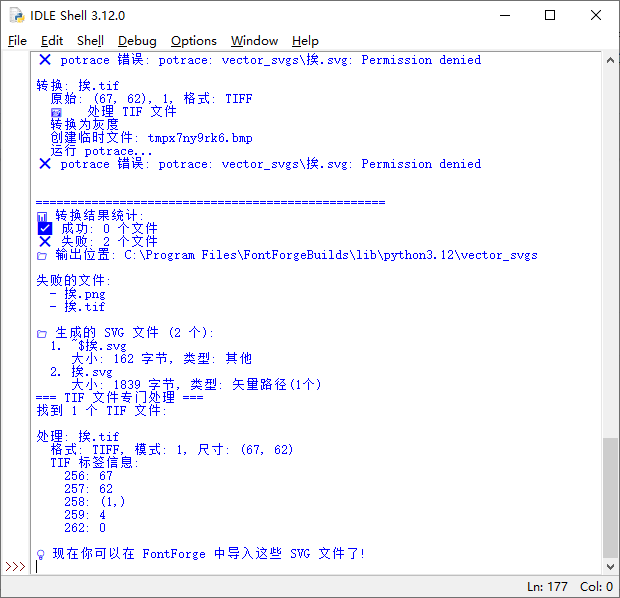
Task: Click the lightbulb icon before 现在你可以在 FontForge
Action: point(40,554)
